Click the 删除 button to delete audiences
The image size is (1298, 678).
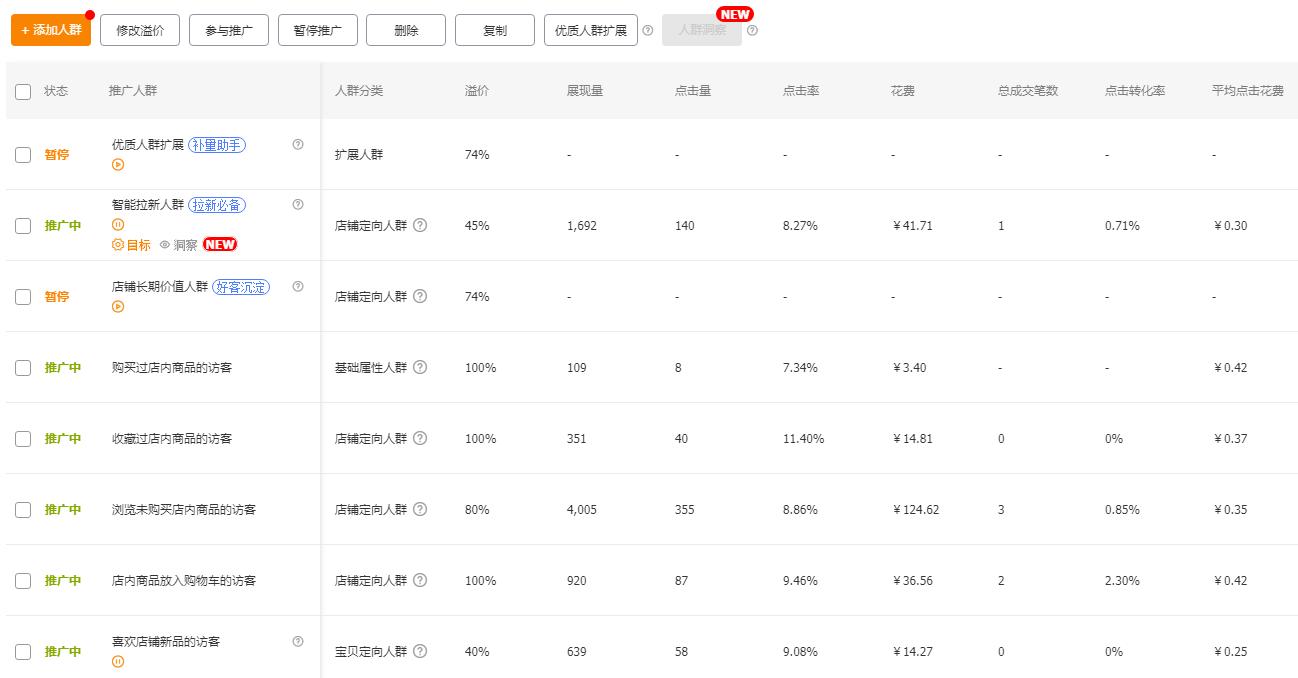pos(406,30)
